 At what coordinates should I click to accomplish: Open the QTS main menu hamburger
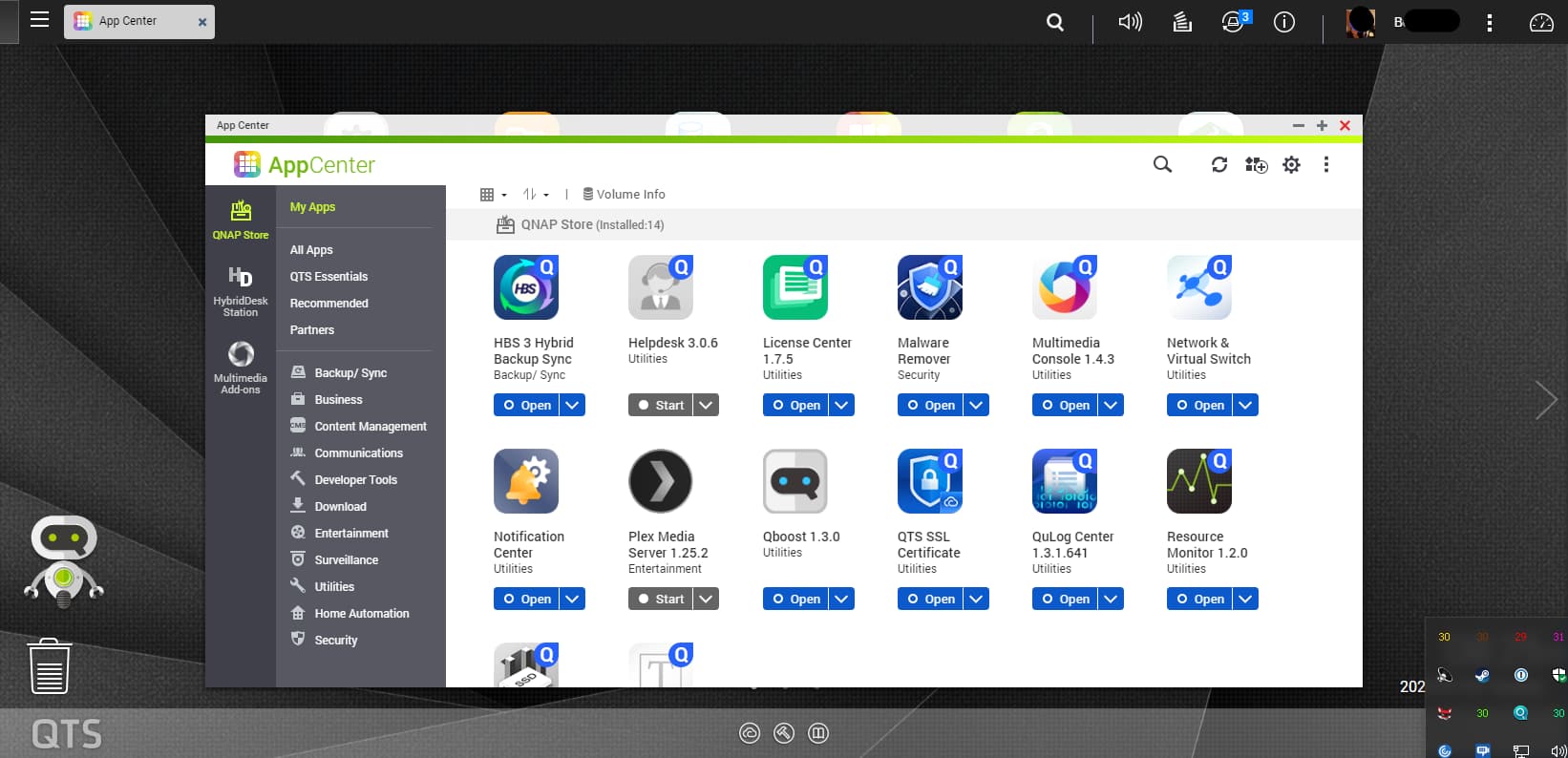(39, 20)
